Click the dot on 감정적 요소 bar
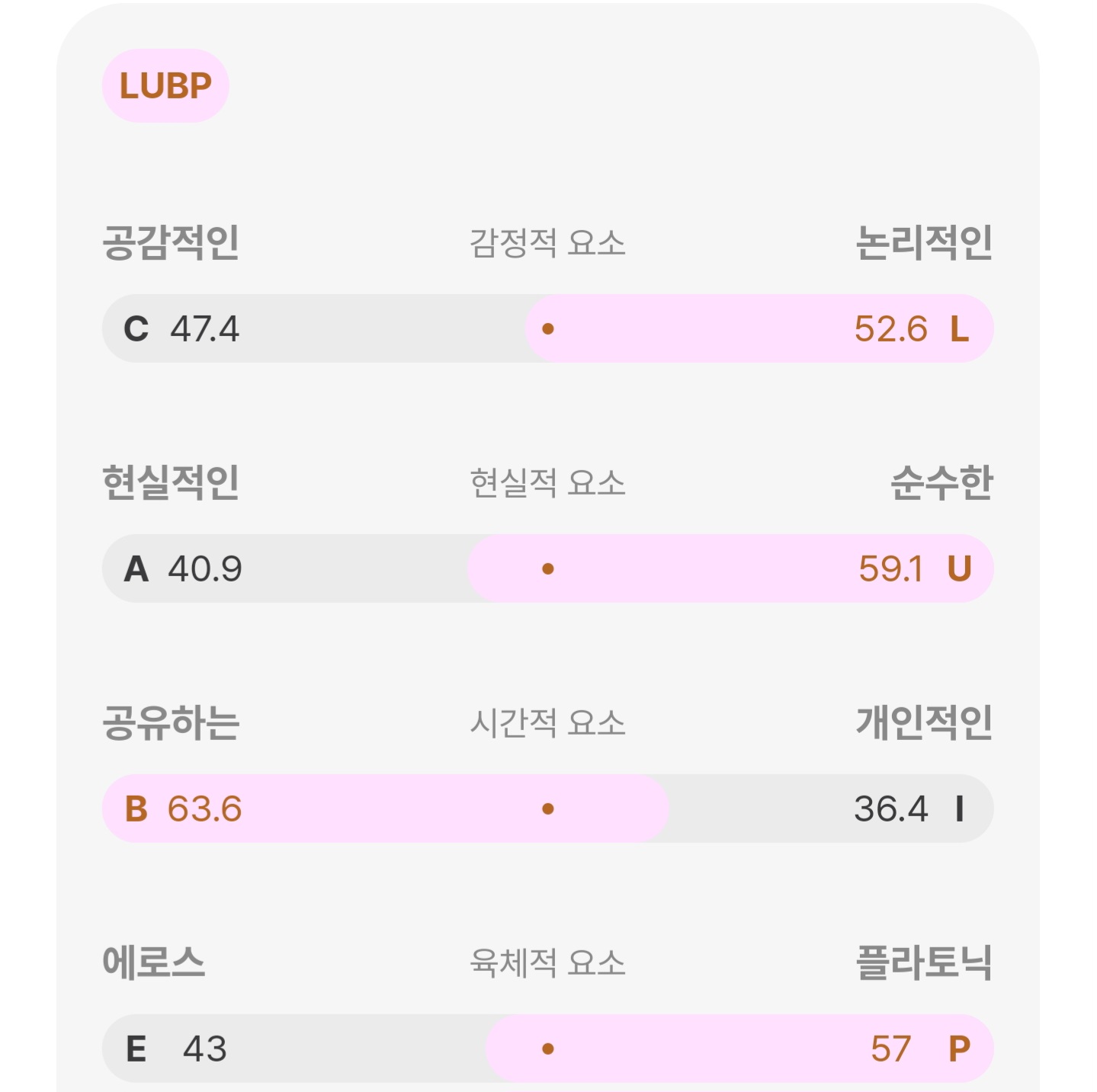 point(547,329)
